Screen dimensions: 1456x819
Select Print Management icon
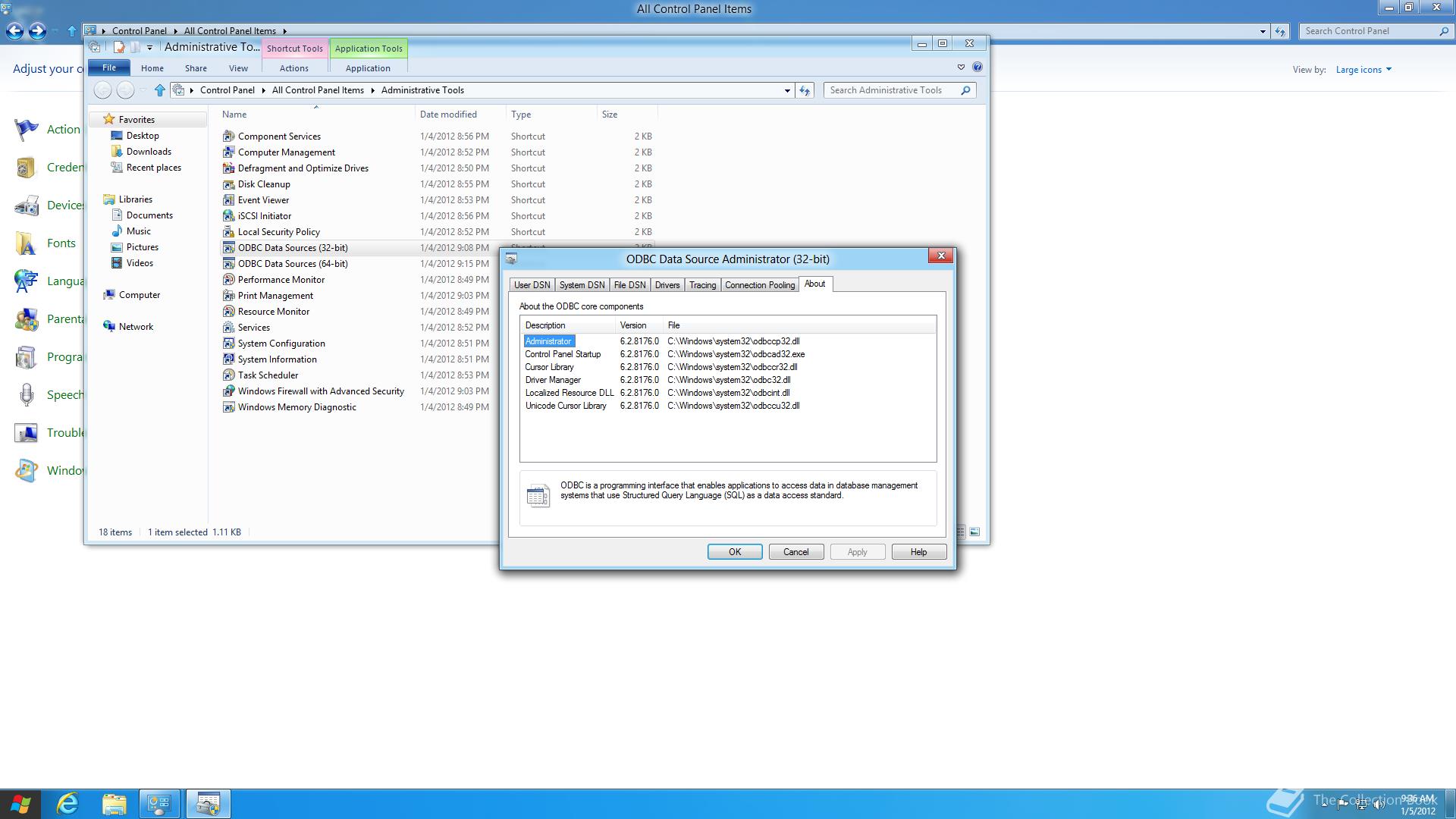pyautogui.click(x=228, y=296)
